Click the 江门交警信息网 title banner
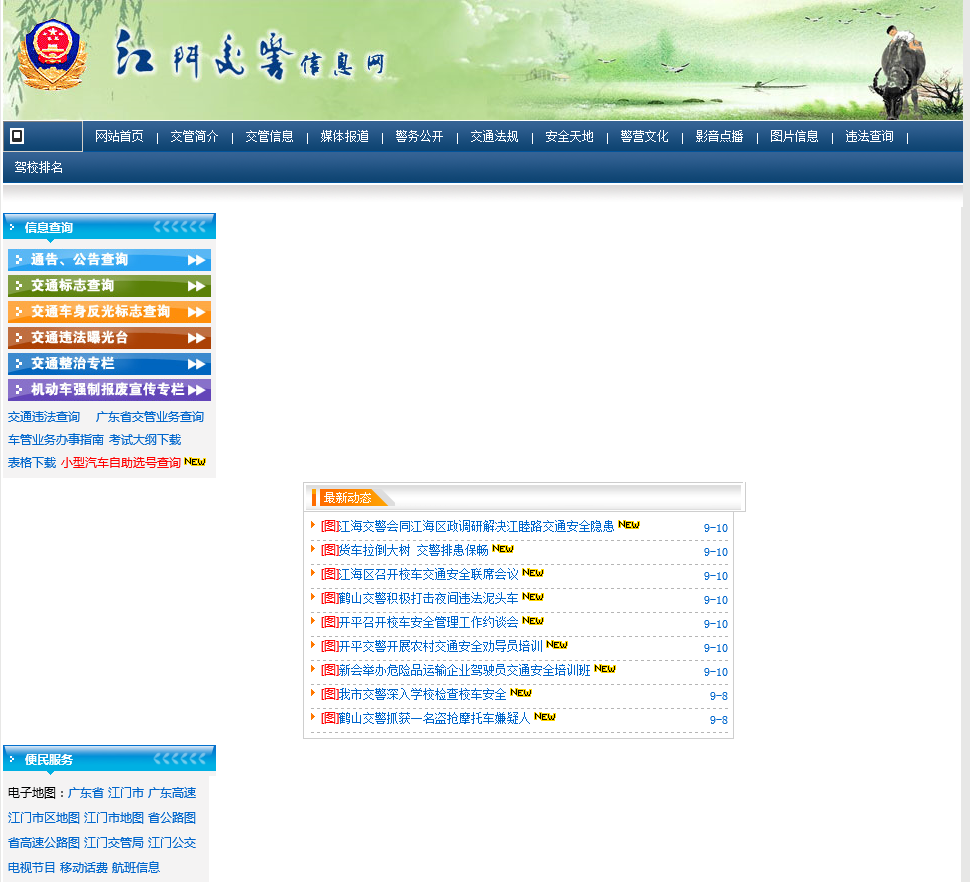 251,57
